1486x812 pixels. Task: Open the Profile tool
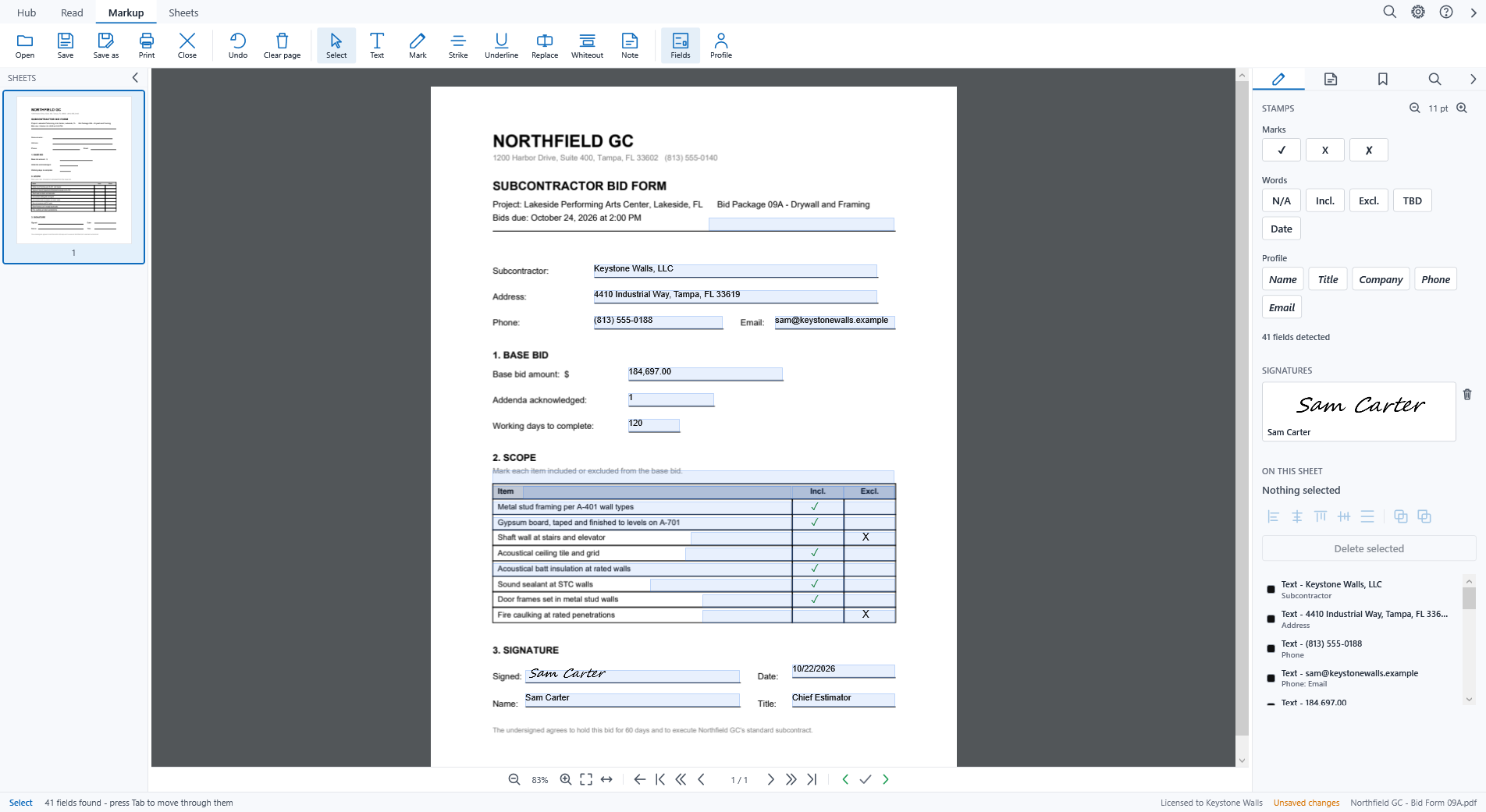point(721,45)
